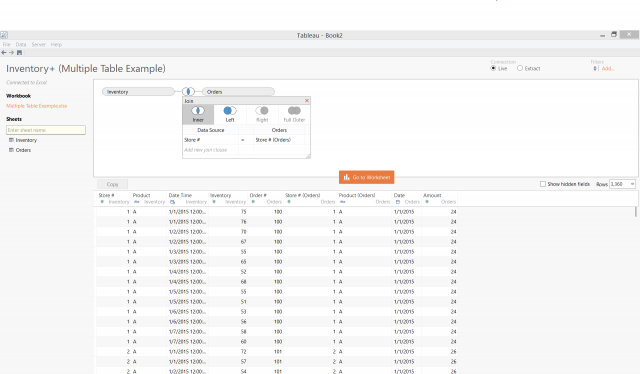Click the back arrow in toolbar
Image resolution: width=640 pixels, height=374 pixels.
(x=4, y=52)
